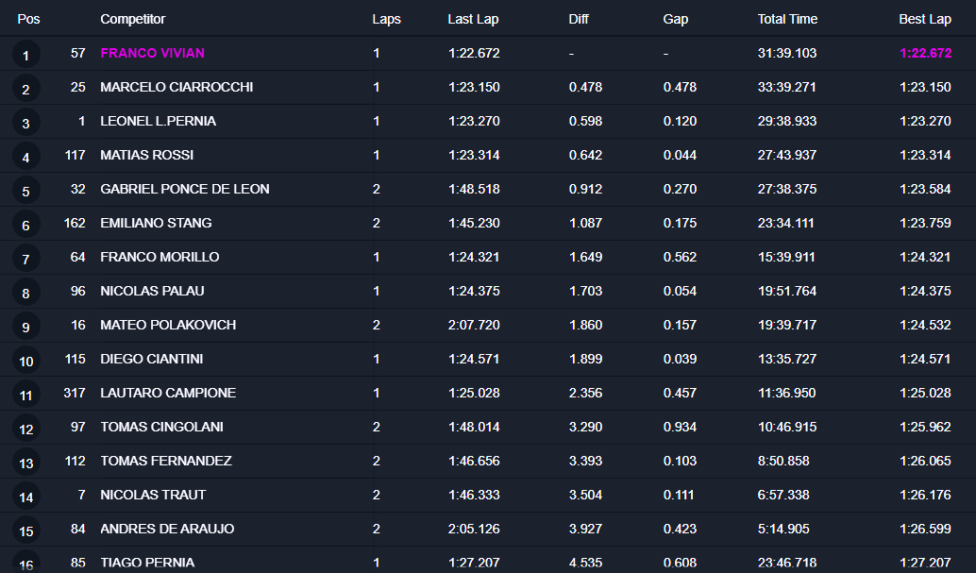The width and height of the screenshot is (976, 573).
Task: Click the position 10 circle badge
Action: [26, 361]
